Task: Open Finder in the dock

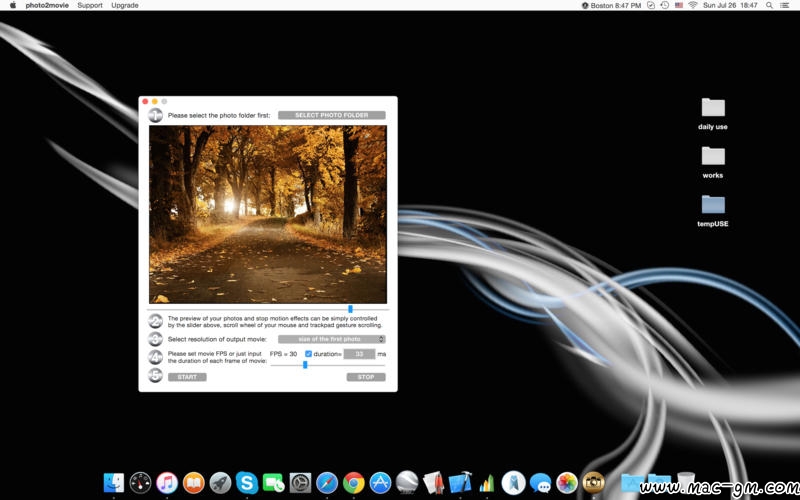Action: pyautogui.click(x=114, y=482)
